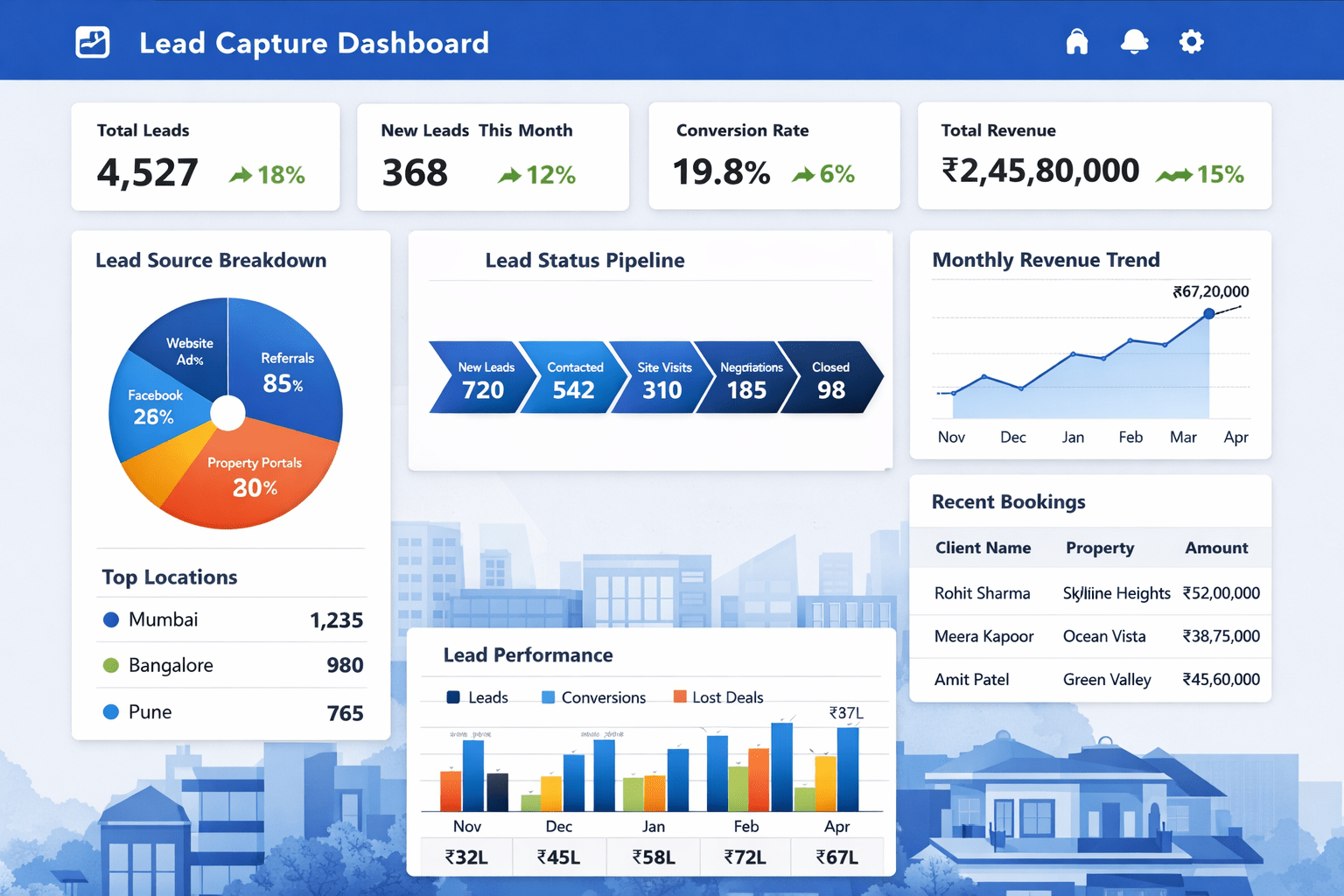
Task: Select the Mumbai blue location marker dot
Action: point(111,619)
